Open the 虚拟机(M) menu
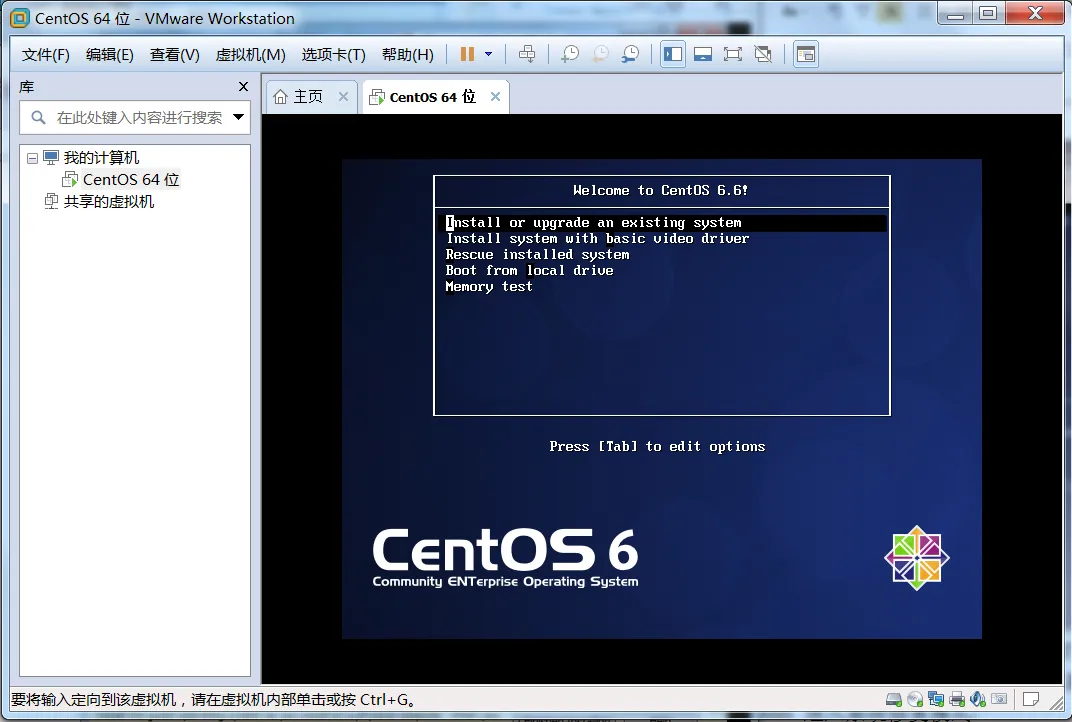Viewport: 1072px width, 722px height. coord(250,55)
